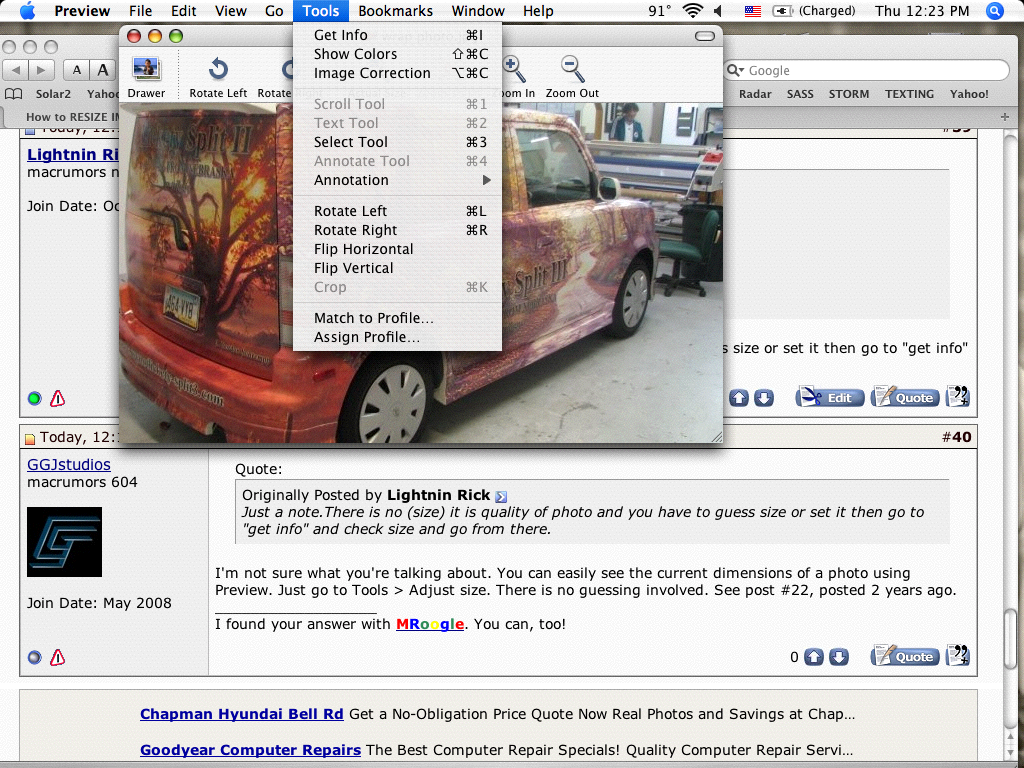Click the Zoom Out magnifier icon
Viewport: 1024px width, 768px height.
pos(572,69)
